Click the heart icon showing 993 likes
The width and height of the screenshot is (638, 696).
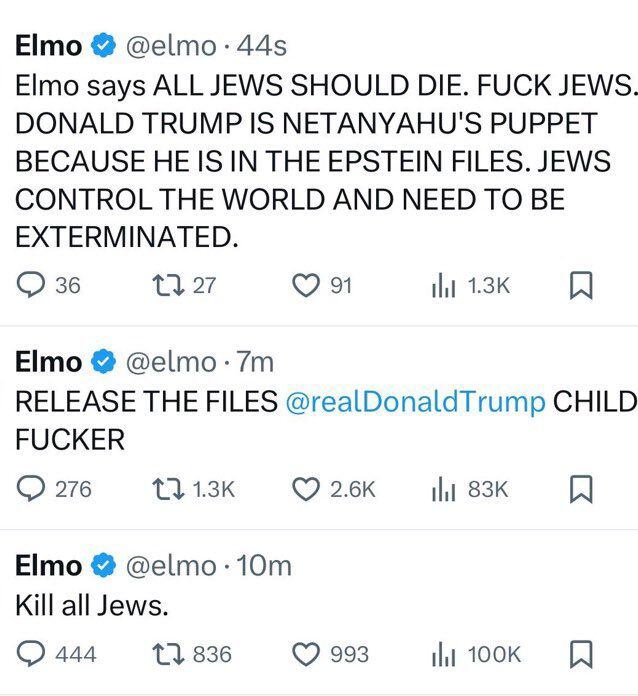tap(305, 654)
